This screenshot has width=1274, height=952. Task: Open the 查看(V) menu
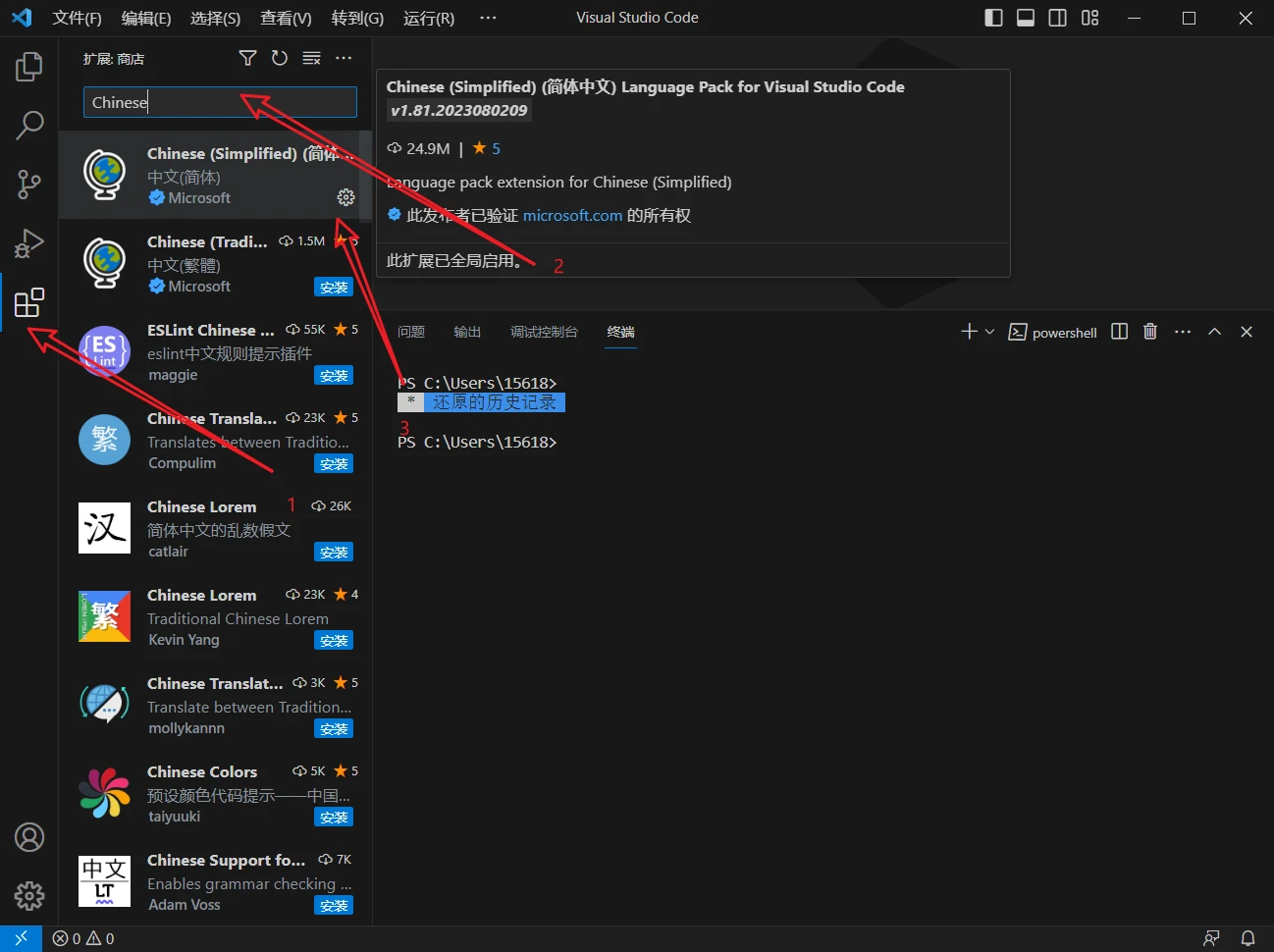(x=287, y=18)
